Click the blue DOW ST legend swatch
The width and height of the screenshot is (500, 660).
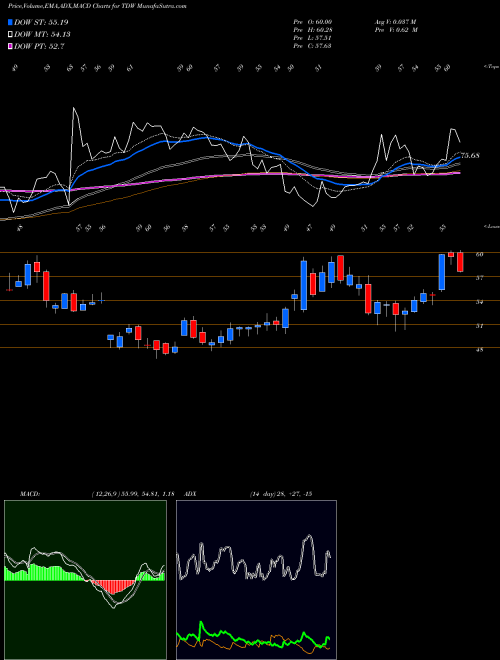point(10,22)
